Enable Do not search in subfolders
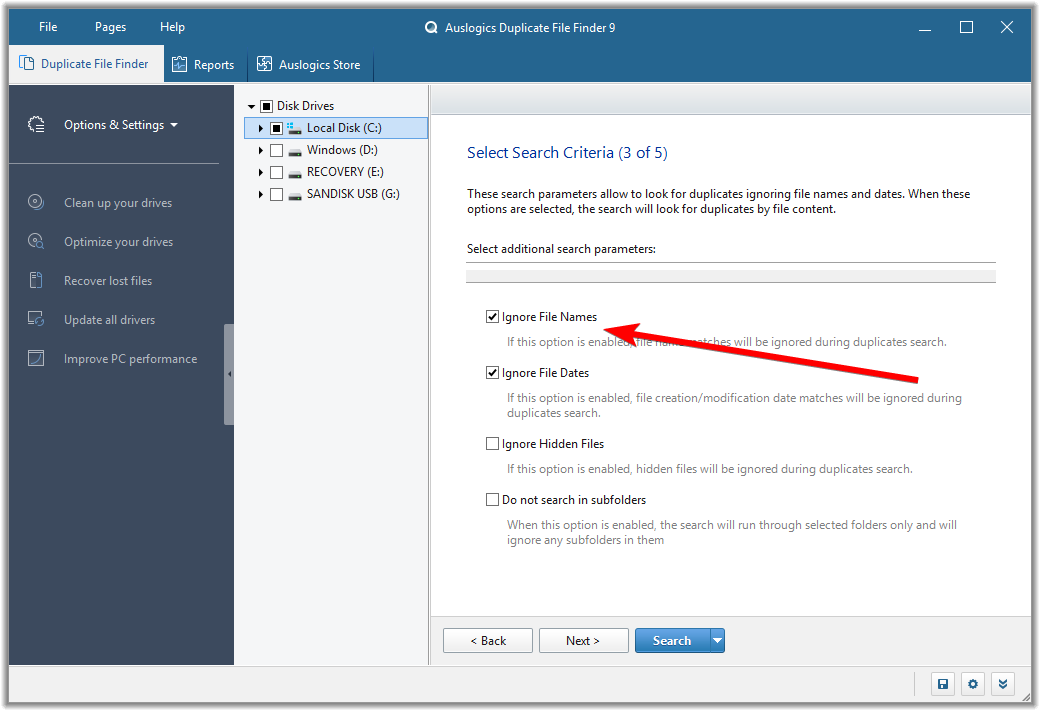This screenshot has width=1040, height=711. click(x=492, y=499)
